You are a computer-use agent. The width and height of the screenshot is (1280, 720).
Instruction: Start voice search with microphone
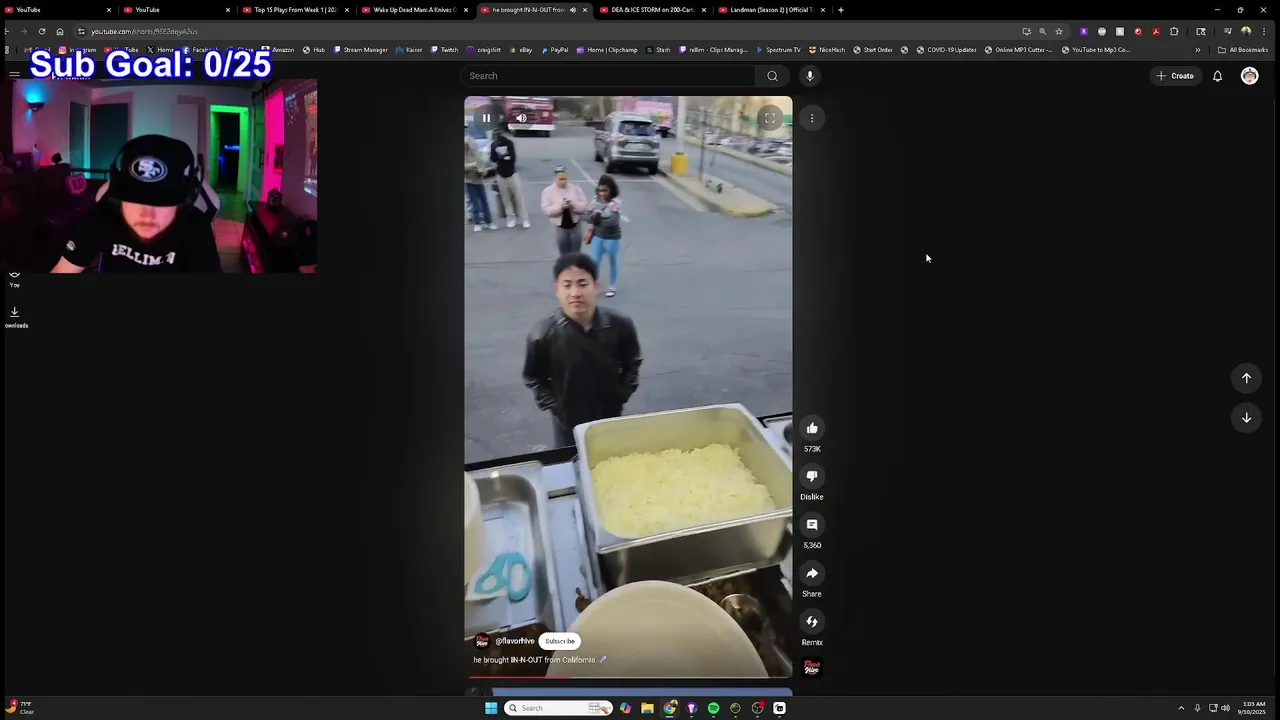point(810,76)
